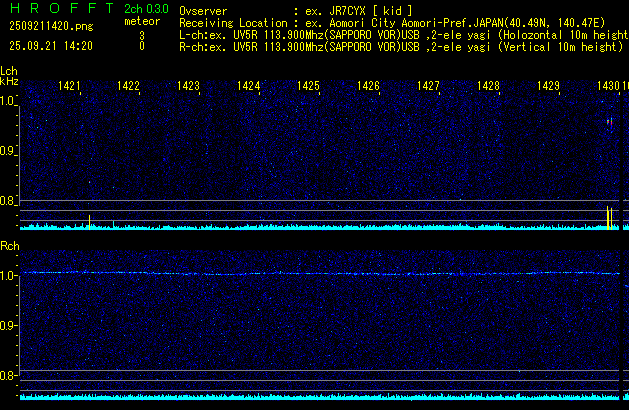Click the 25.09.21 14:20 timestamp
629x410 pixels.
pos(50,46)
